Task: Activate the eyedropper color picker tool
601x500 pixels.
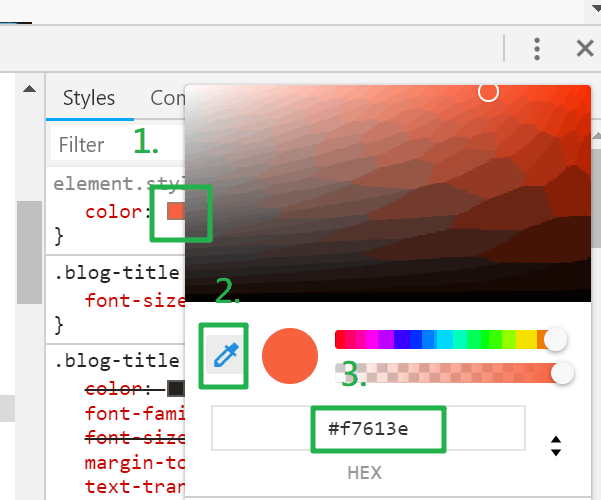Action: pyautogui.click(x=226, y=356)
